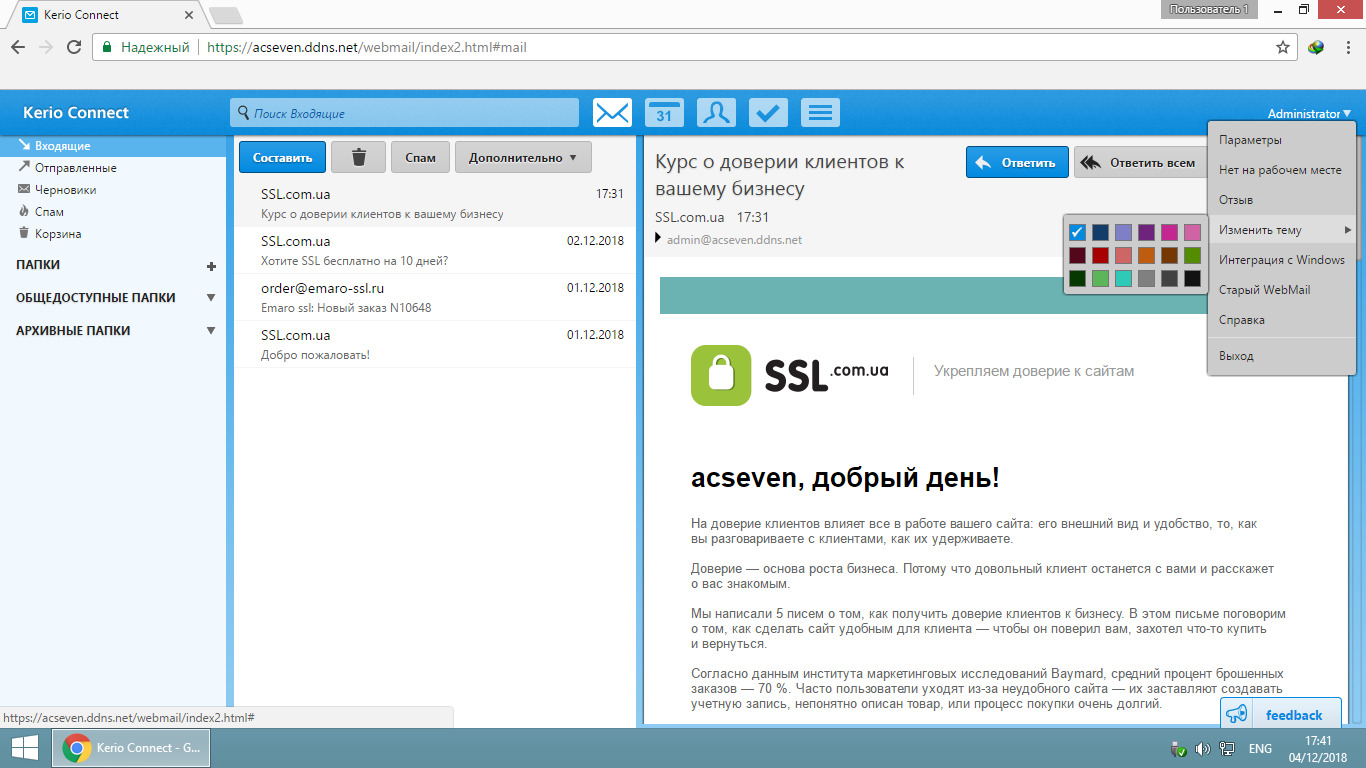Select email Курс о доверии клиентов in list
This screenshot has height=768, width=1366.
point(435,204)
